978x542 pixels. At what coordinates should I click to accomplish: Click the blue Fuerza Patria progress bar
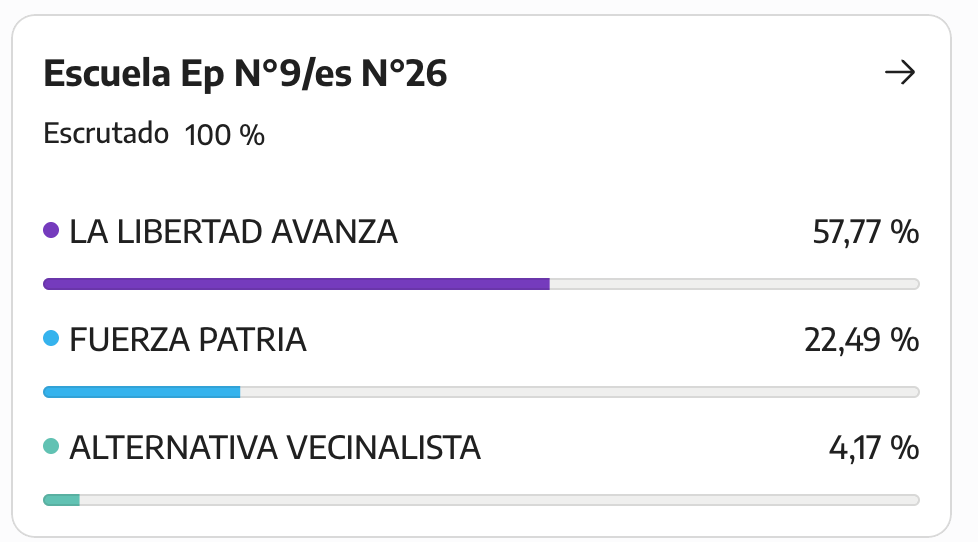click(142, 392)
